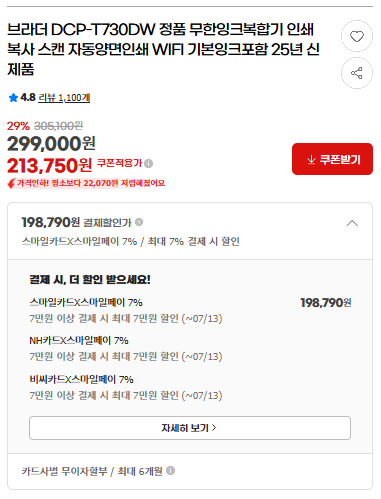Click 가격인하 price drop notice banner

pyautogui.click(x=86, y=183)
